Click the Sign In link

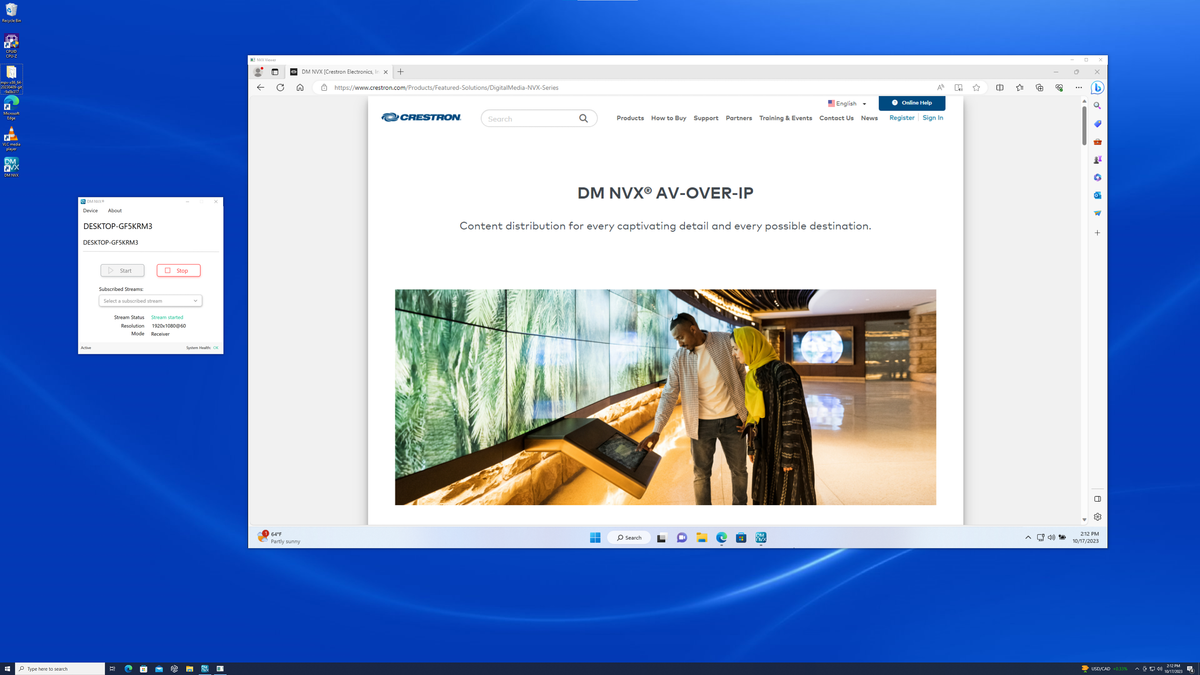[x=933, y=118]
